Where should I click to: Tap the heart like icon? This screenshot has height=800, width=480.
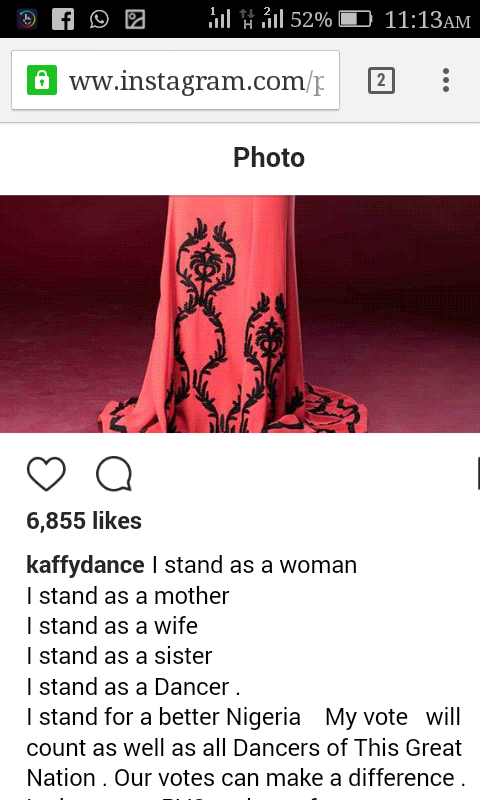pyautogui.click(x=46, y=474)
